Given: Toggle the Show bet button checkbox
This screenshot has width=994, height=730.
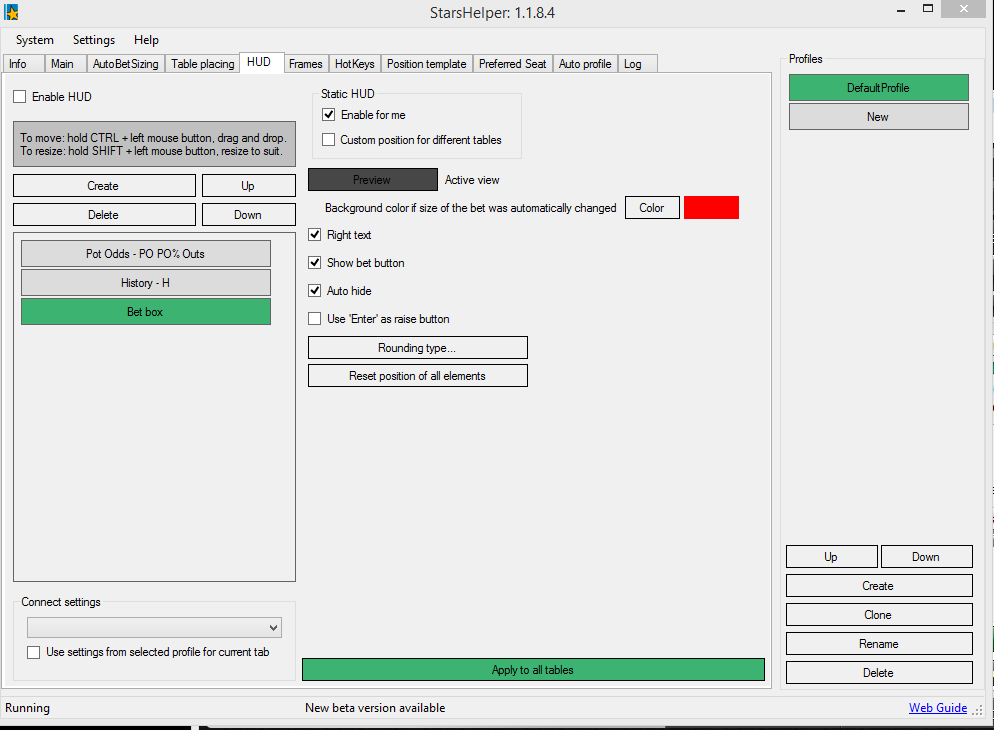Looking at the screenshot, I should coord(314,262).
